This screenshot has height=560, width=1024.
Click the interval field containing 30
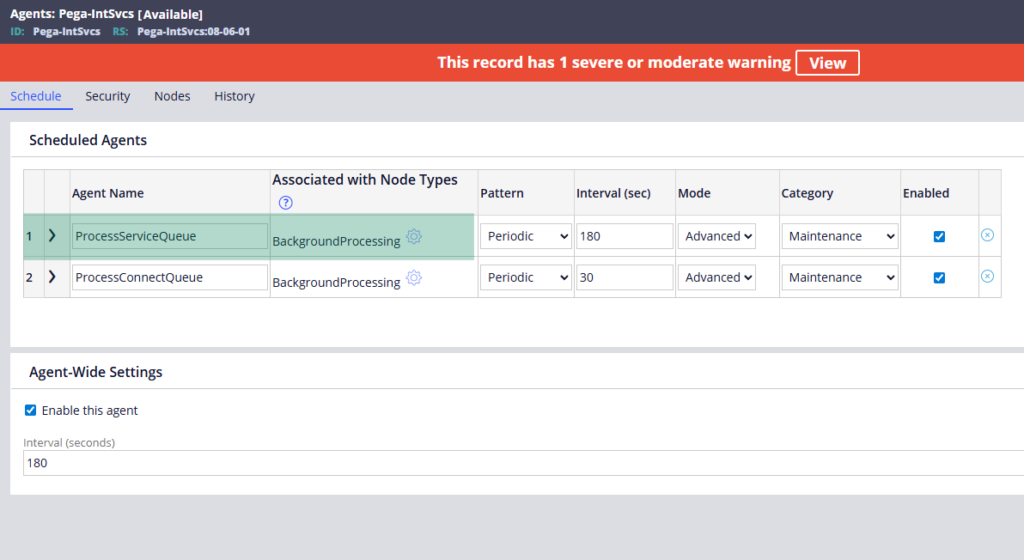pyautogui.click(x=625, y=277)
